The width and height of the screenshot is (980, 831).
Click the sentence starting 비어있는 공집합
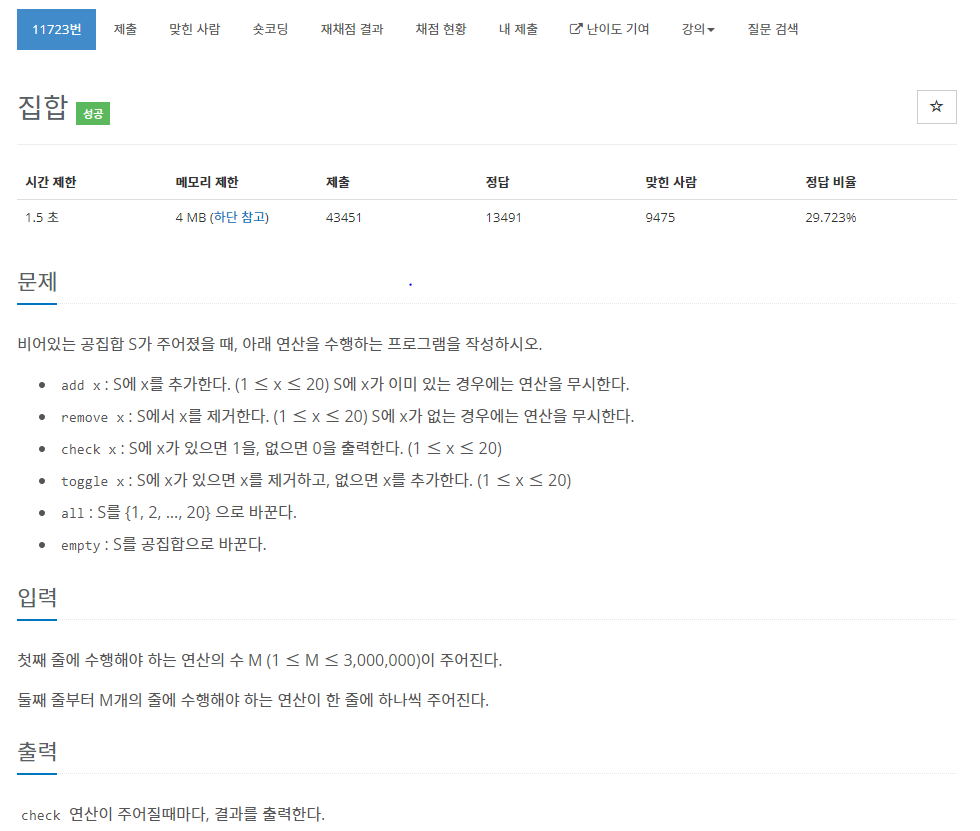click(279, 344)
